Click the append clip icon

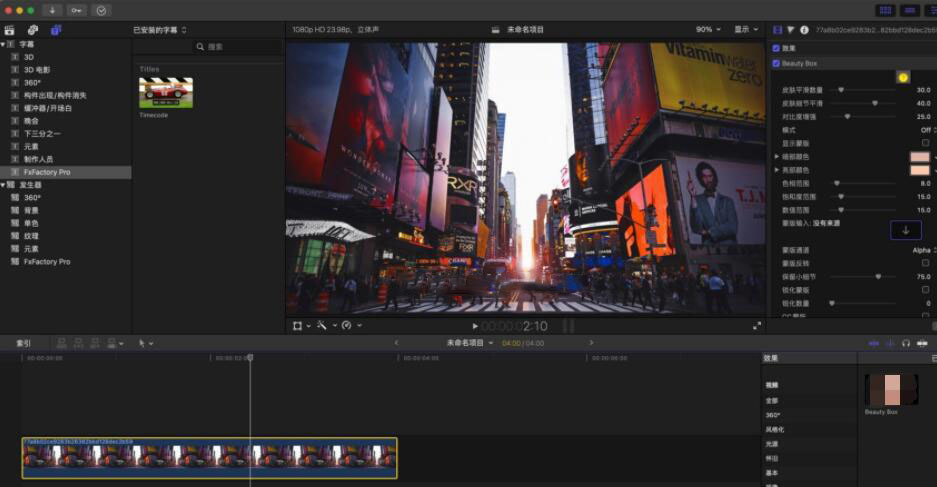[x=94, y=343]
